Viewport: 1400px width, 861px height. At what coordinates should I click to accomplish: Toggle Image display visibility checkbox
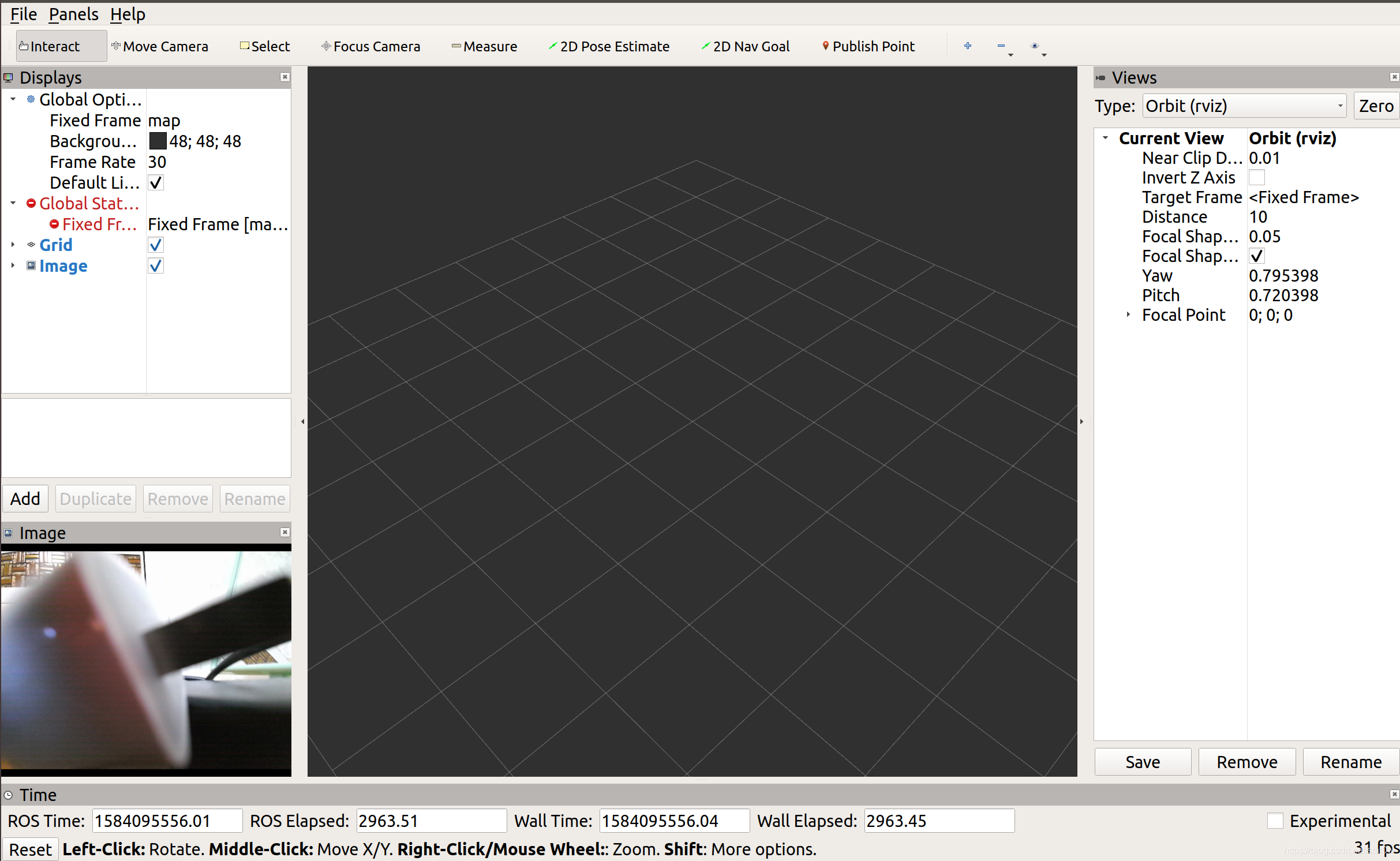(156, 266)
